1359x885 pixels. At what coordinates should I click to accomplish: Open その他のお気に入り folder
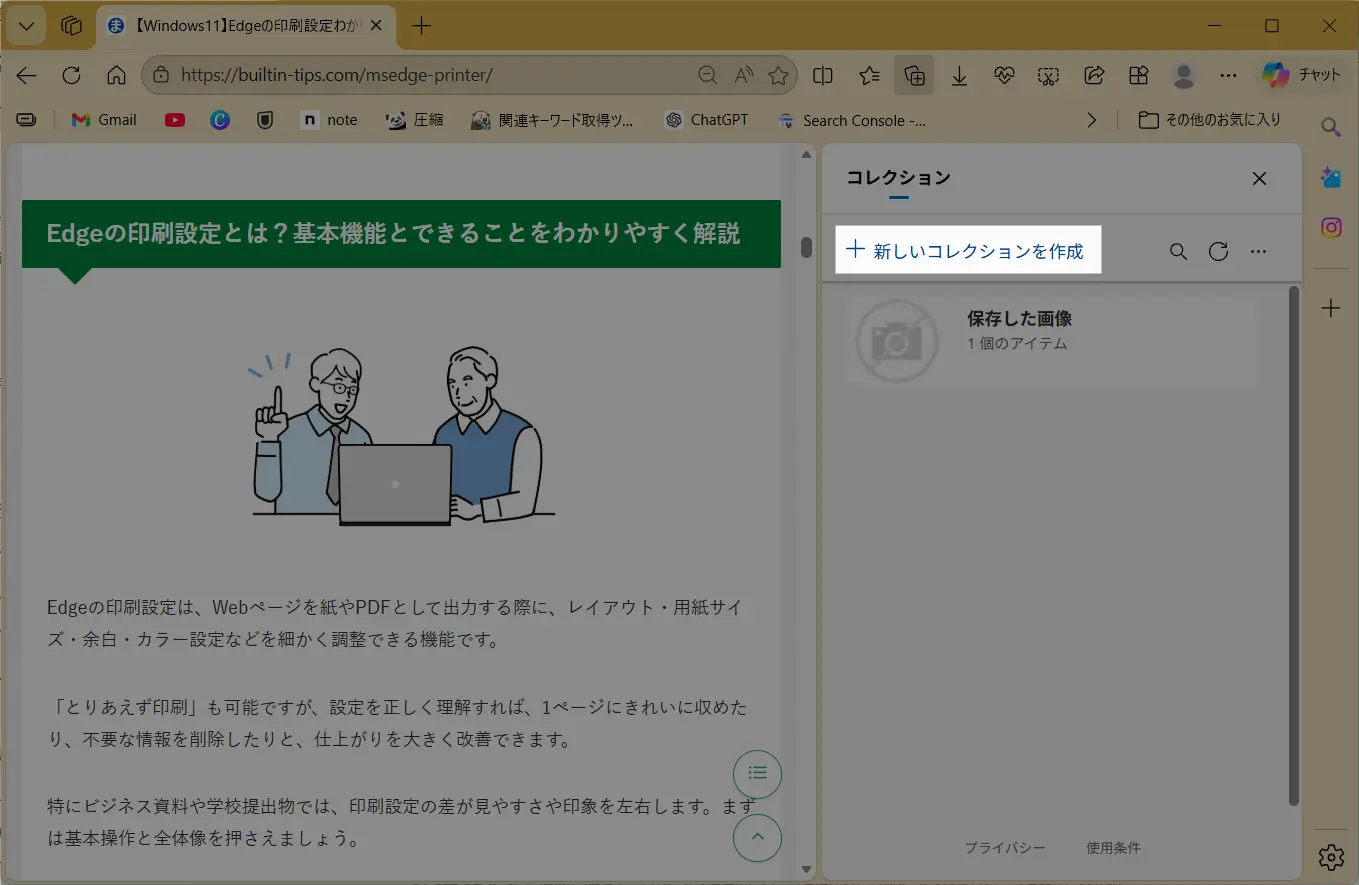(x=1210, y=120)
